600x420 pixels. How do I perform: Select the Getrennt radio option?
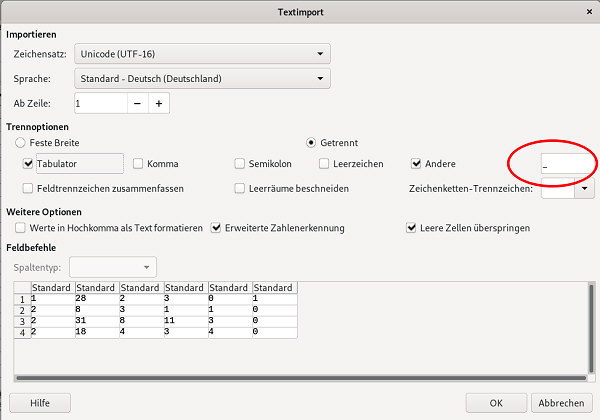click(x=311, y=143)
